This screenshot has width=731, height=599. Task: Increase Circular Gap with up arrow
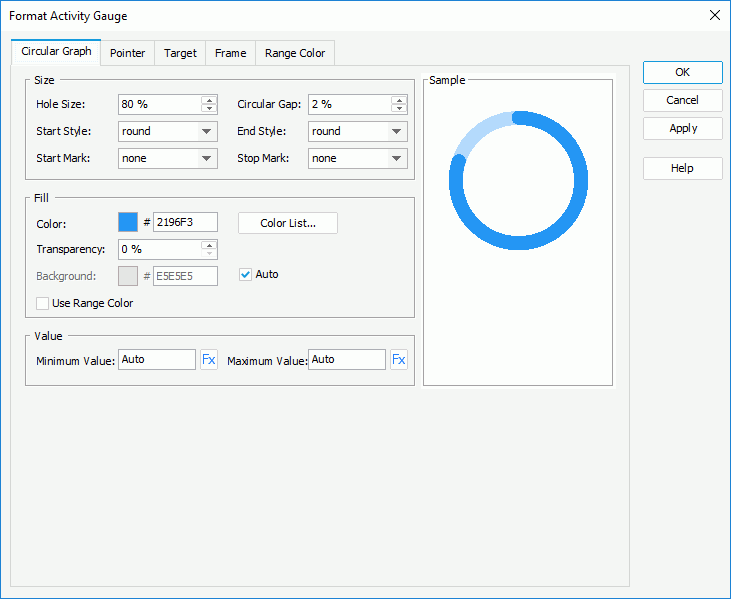click(x=399, y=100)
